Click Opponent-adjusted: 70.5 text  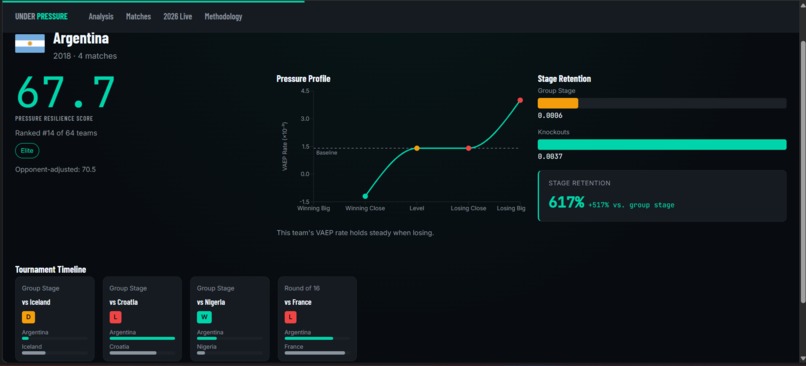point(56,169)
